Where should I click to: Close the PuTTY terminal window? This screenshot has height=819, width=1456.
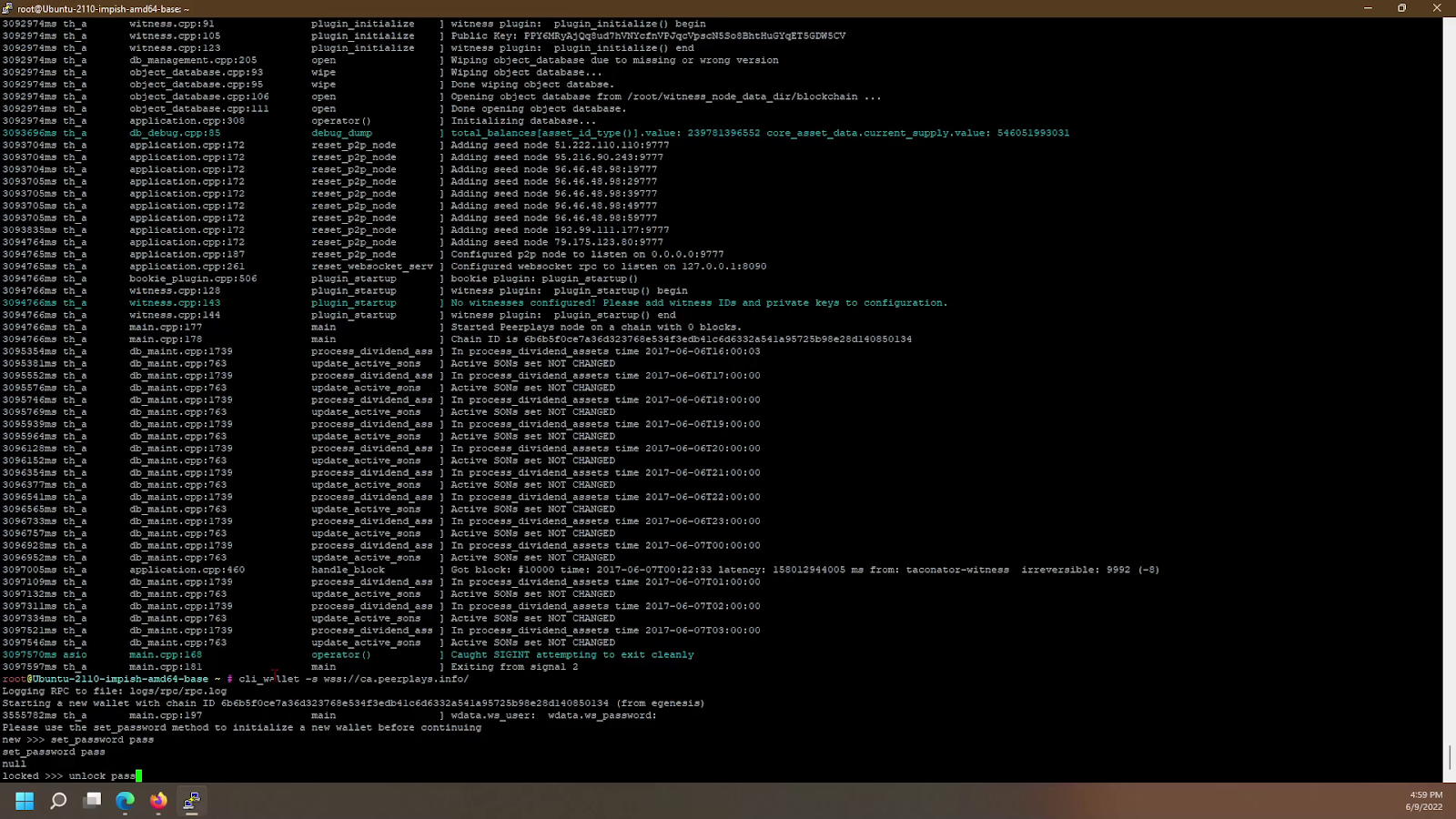pyautogui.click(x=1437, y=8)
